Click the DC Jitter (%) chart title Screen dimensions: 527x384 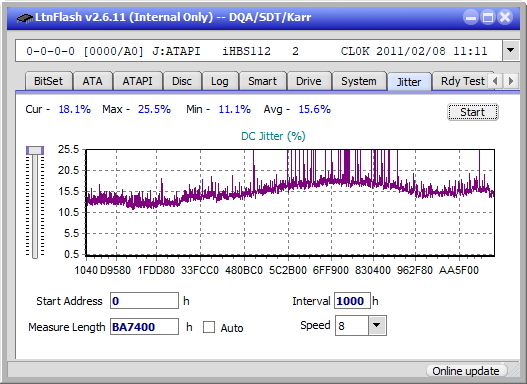coord(273,136)
